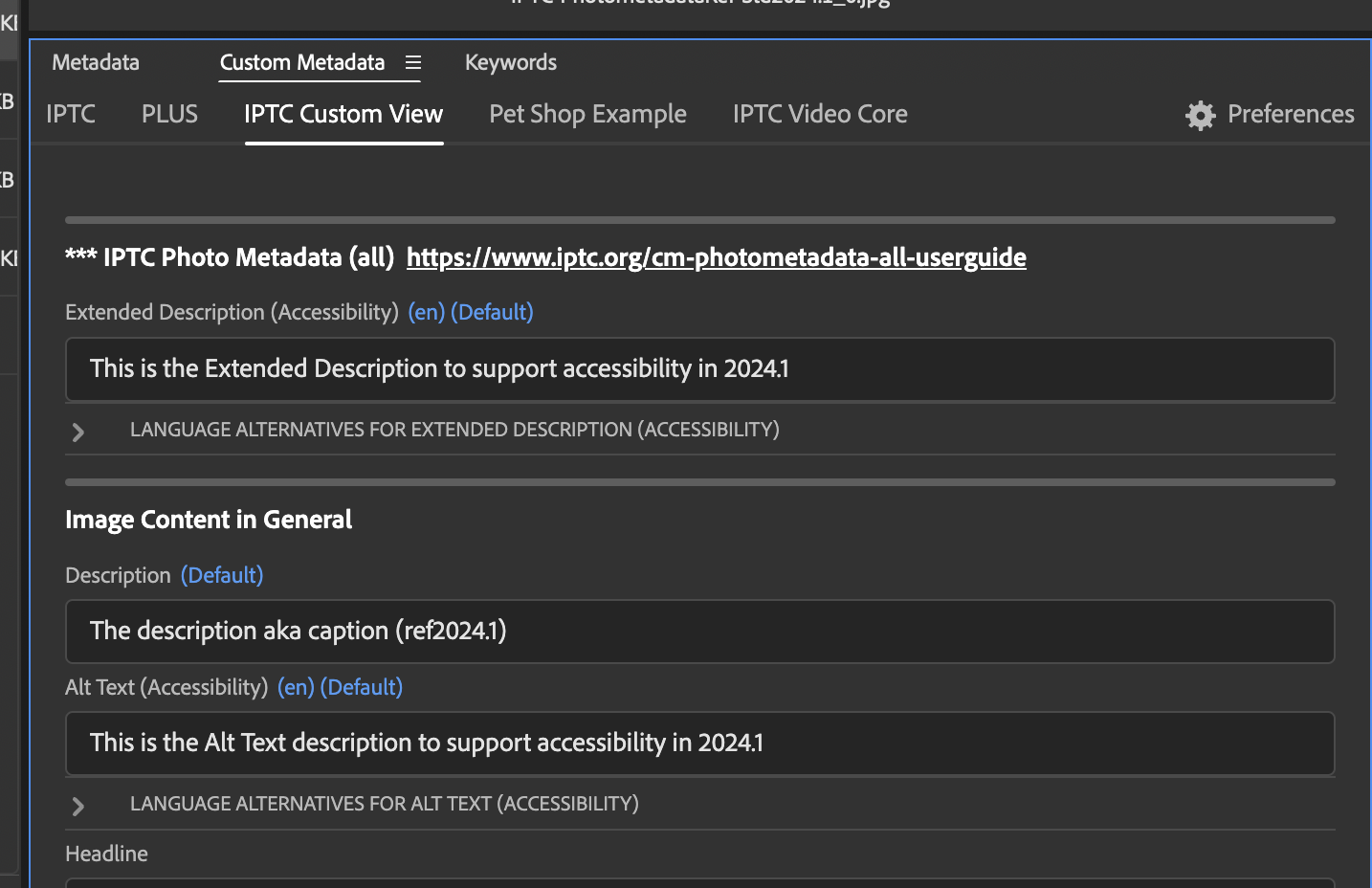Click (Default) next to Alt Text
Viewport: 1372px width, 888px height.
tap(362, 687)
